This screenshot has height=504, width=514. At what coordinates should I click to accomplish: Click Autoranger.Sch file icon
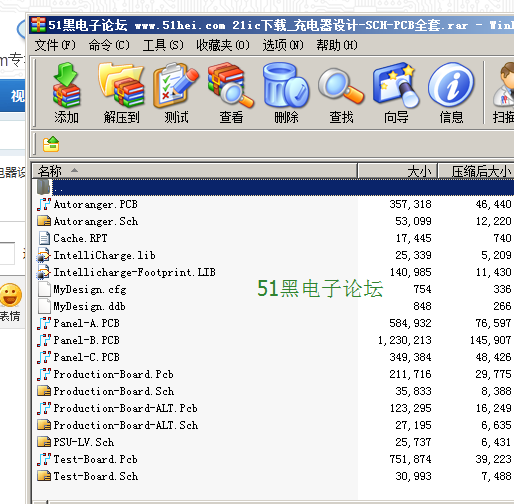point(44,221)
